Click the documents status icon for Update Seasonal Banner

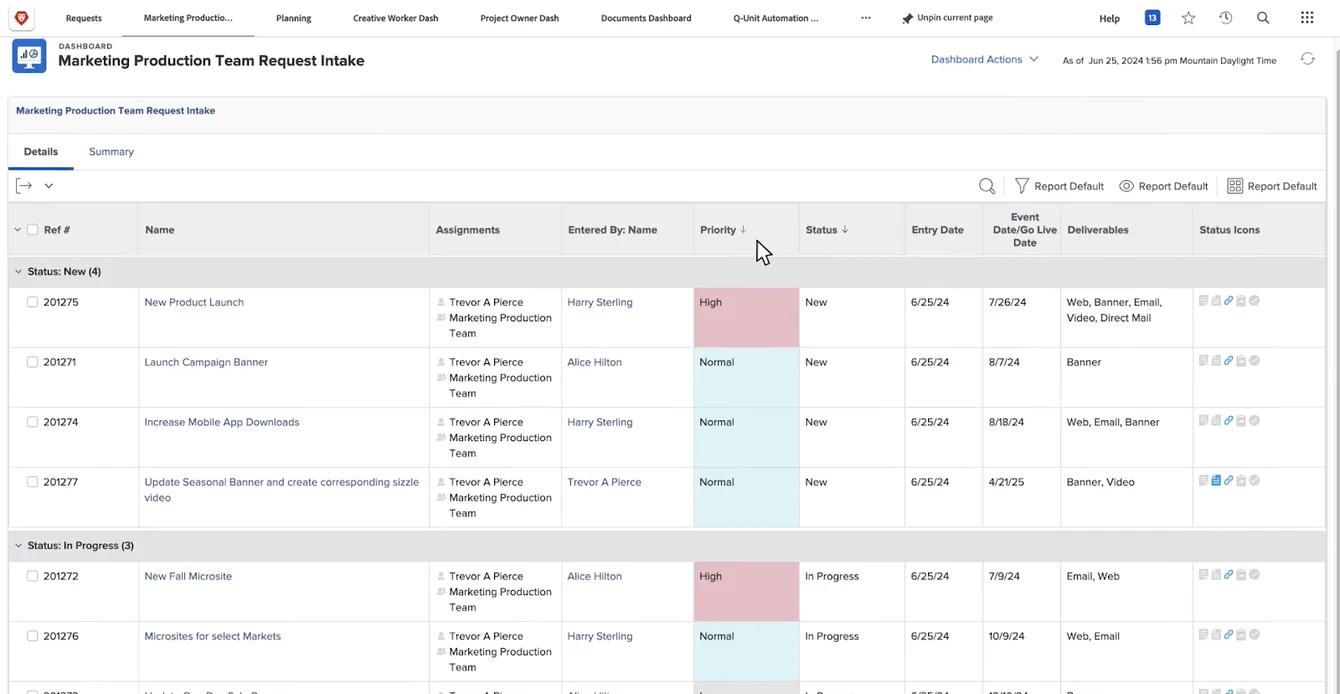point(1216,481)
